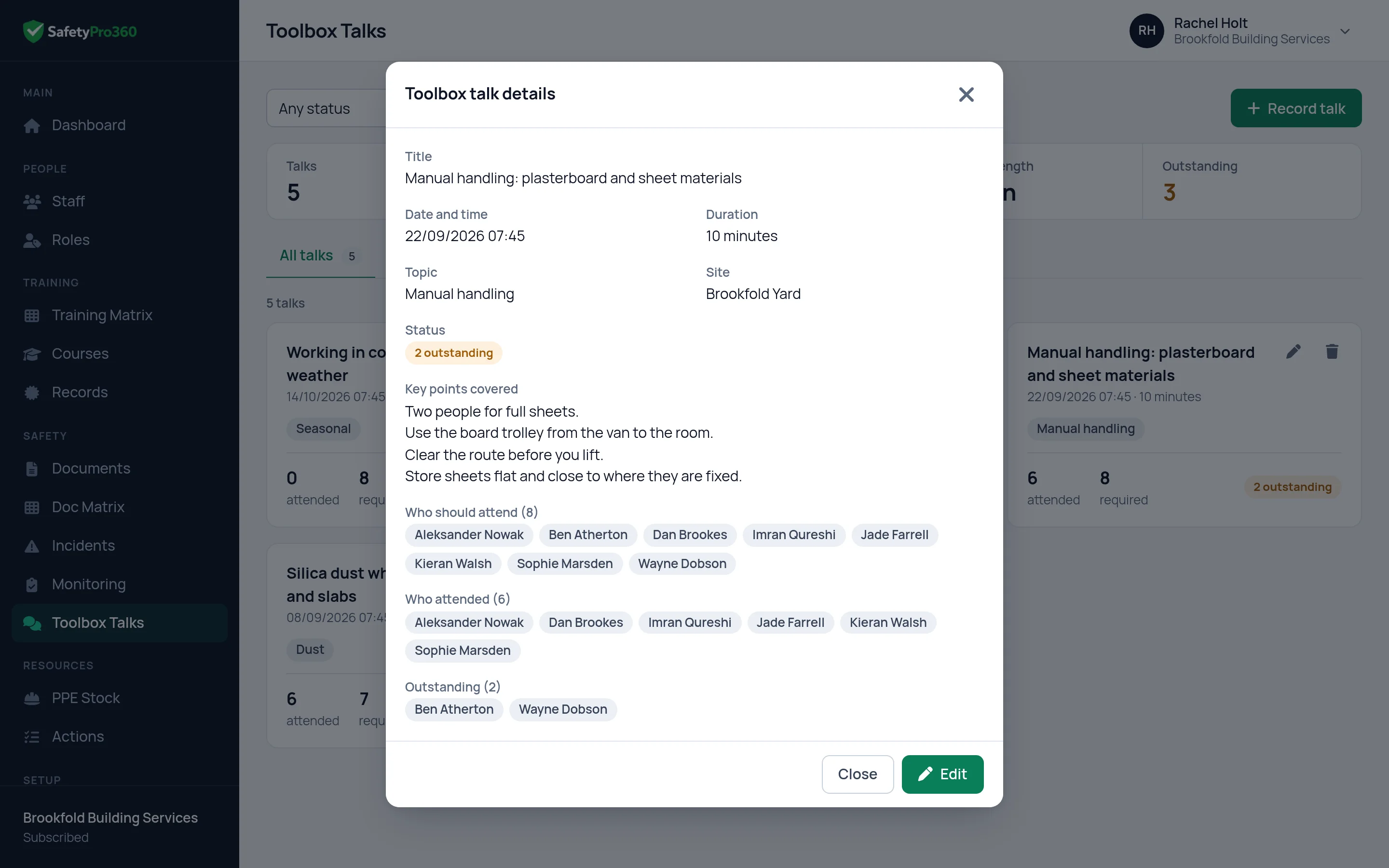Screen dimensions: 1389x868
Task: Click the Courses graduation cap icon
Action: pyautogui.click(x=32, y=353)
